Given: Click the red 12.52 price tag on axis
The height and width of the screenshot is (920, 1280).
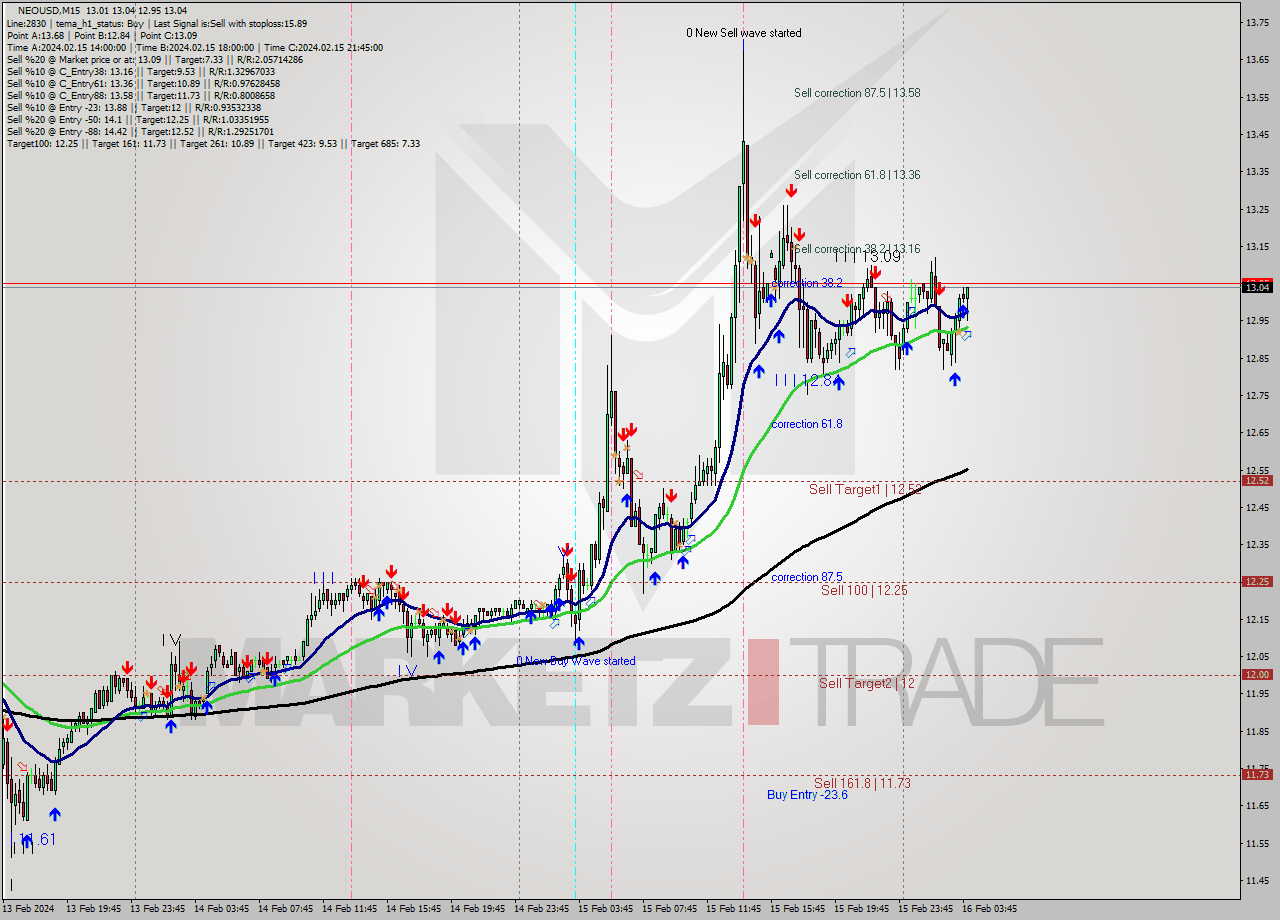Looking at the screenshot, I should [1256, 481].
